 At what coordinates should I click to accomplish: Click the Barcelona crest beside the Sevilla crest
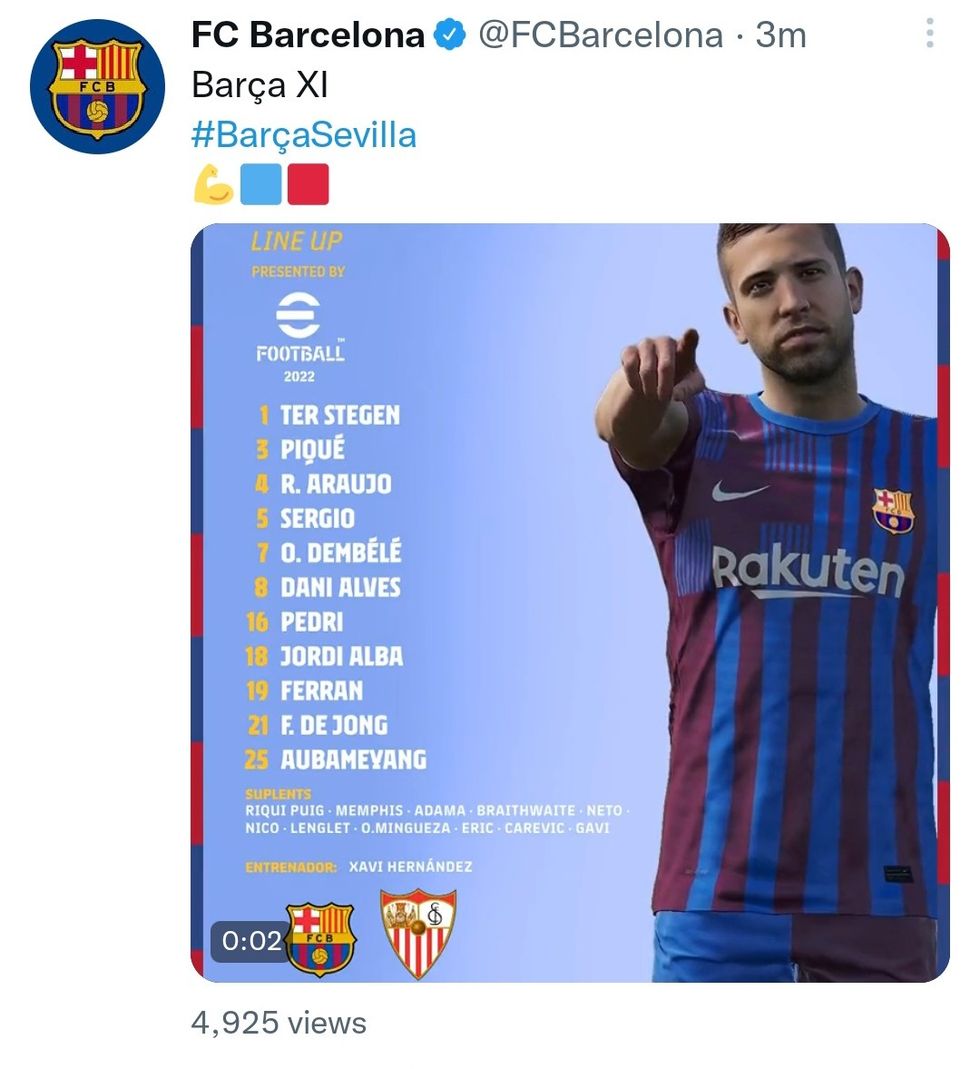click(x=320, y=938)
